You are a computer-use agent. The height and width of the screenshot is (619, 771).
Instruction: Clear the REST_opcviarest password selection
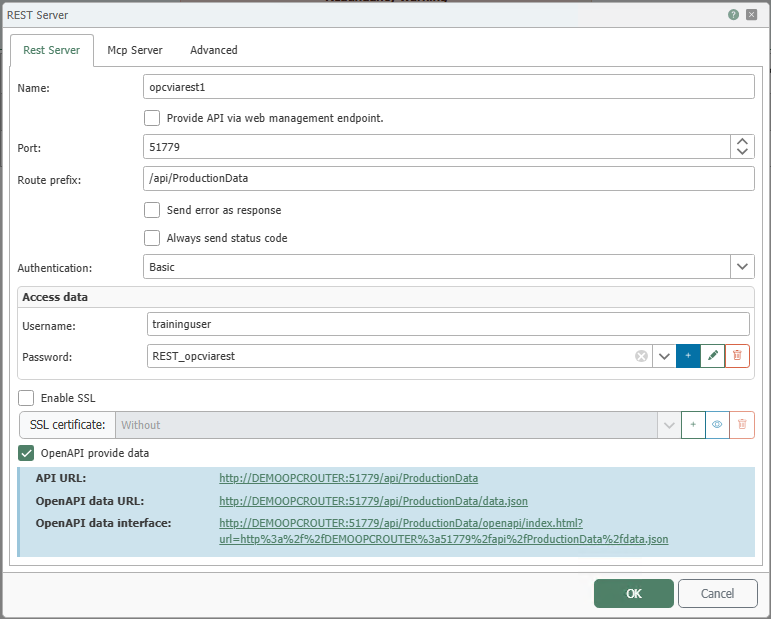[641, 356]
